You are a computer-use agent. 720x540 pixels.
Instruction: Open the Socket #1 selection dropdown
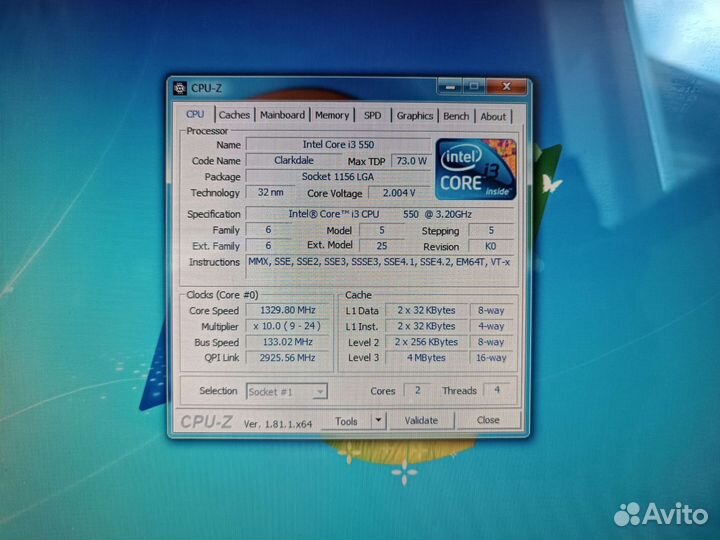287,392
